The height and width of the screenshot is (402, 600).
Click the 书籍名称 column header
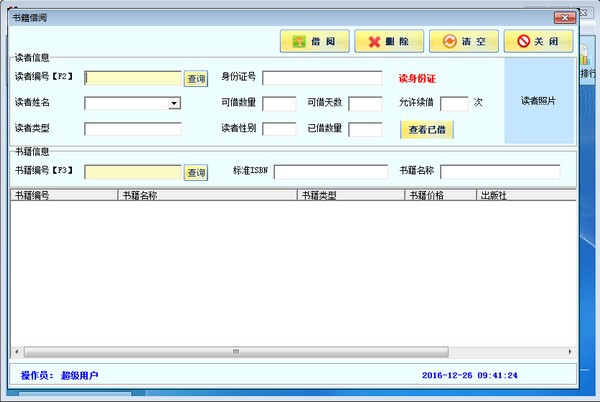(x=207, y=195)
